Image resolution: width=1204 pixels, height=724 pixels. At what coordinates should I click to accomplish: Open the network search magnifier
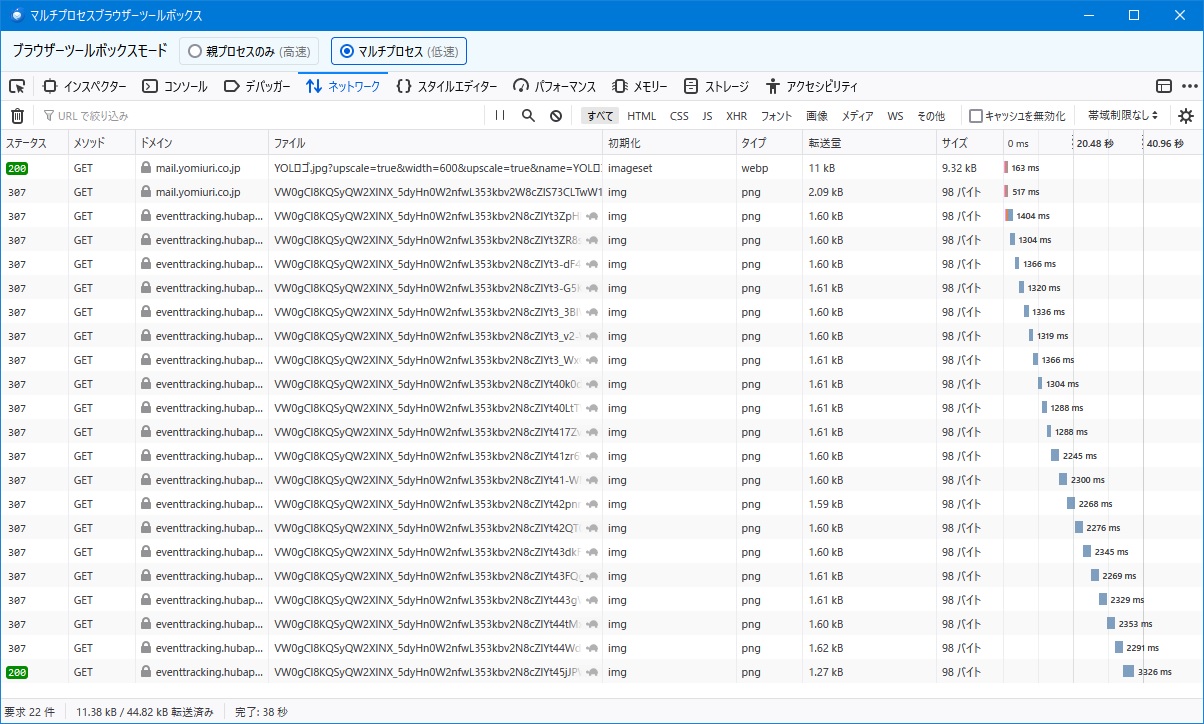[x=528, y=116]
